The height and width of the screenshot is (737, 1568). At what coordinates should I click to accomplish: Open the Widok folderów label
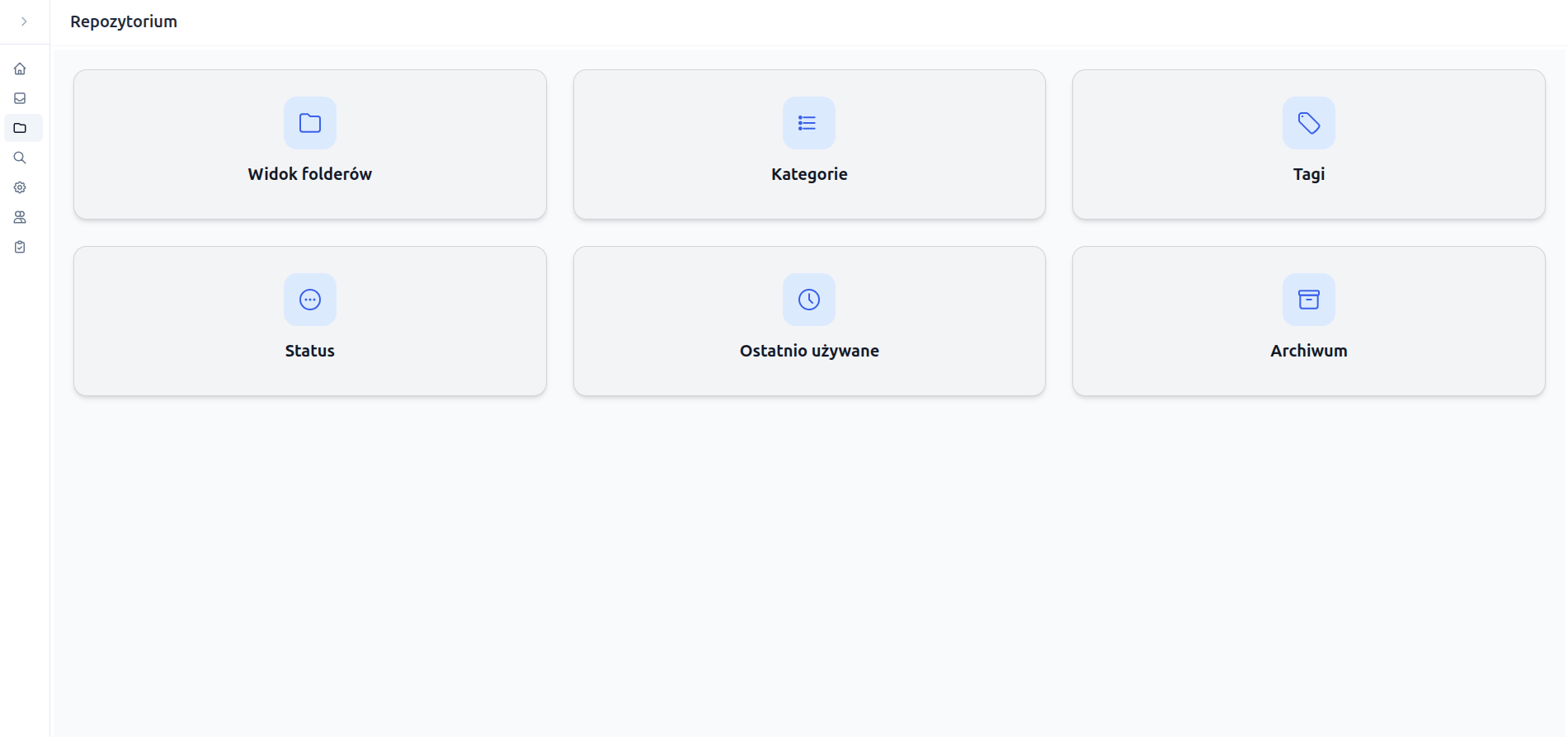click(310, 174)
